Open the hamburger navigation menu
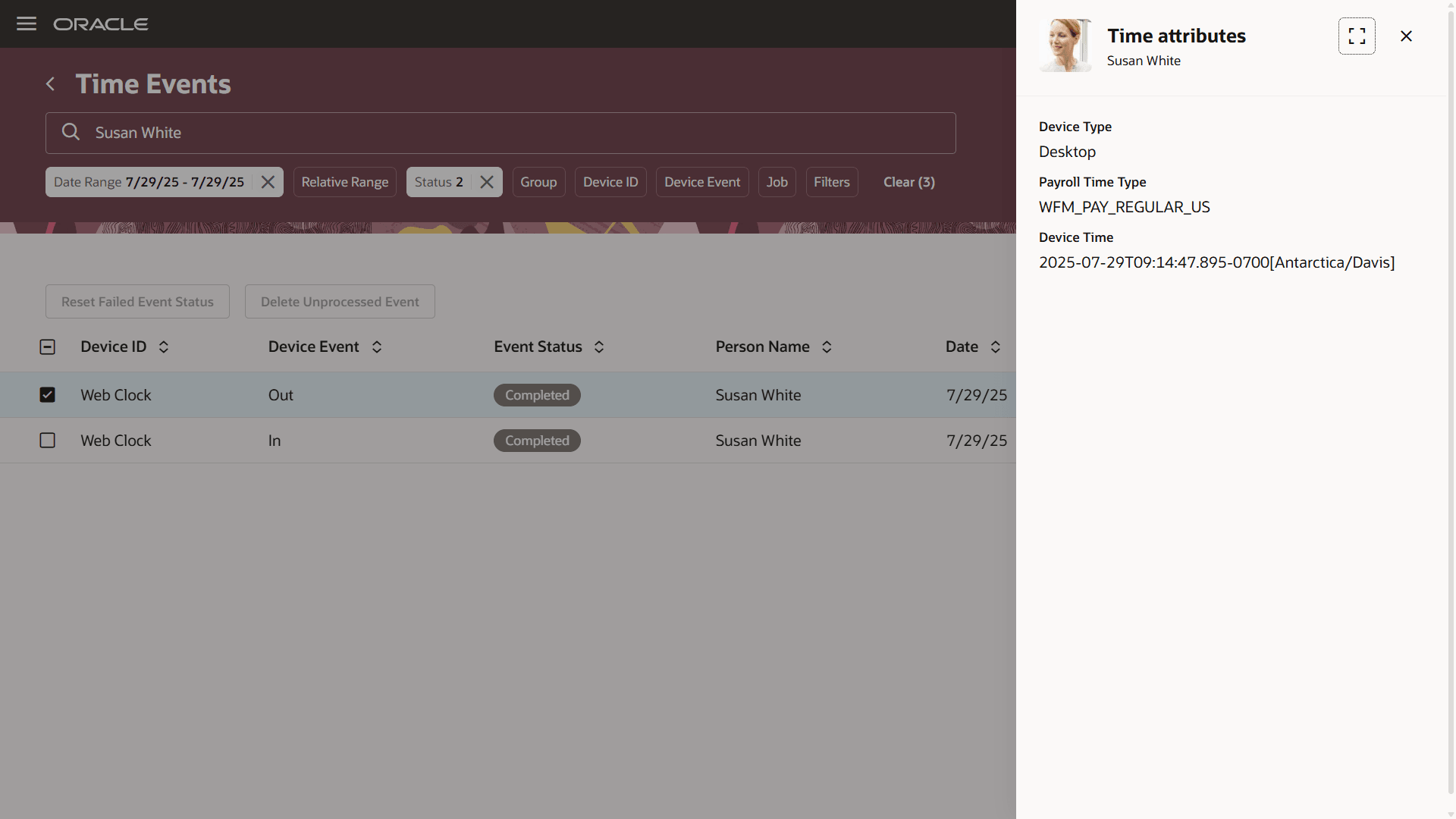The image size is (1456, 819). (x=27, y=24)
